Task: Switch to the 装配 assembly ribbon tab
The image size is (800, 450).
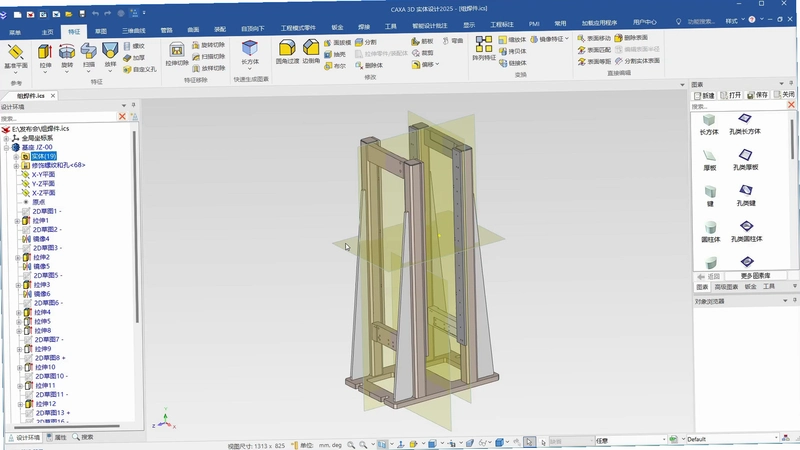Action: point(220,30)
